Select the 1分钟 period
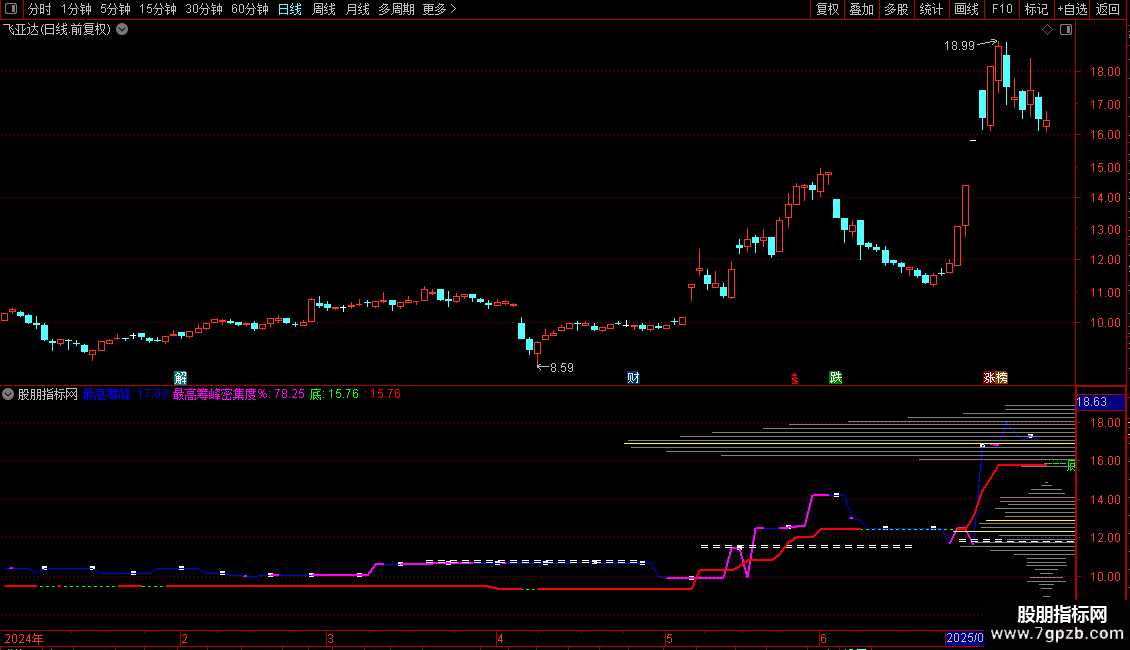Viewport: 1130px width, 650px height. [x=76, y=9]
